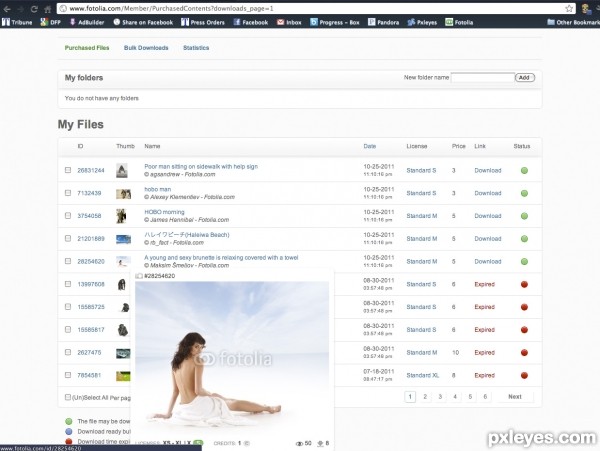The image size is (600, 451).
Task: Click green status dot for file 26831244
Action: click(x=524, y=171)
